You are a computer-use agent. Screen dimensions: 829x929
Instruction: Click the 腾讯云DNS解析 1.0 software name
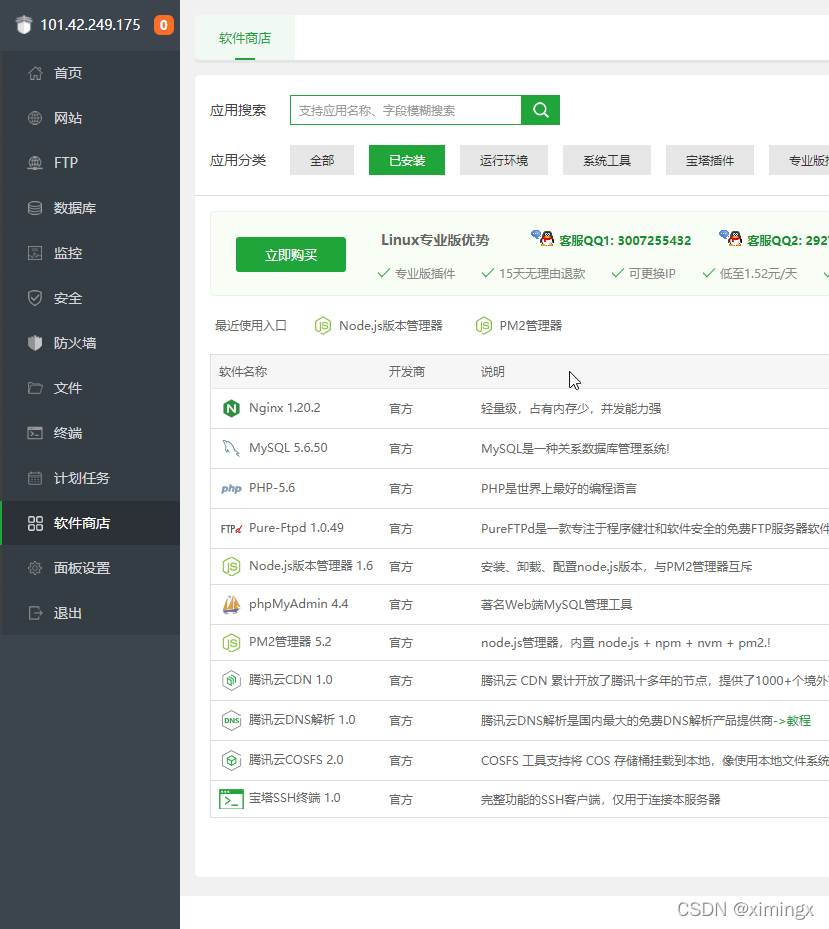302,719
